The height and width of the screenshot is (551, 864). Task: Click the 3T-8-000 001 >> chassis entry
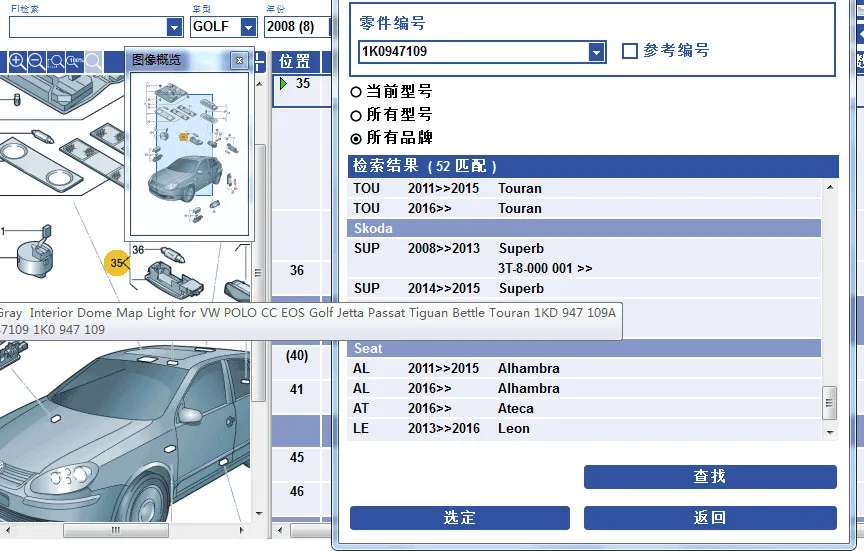545,268
